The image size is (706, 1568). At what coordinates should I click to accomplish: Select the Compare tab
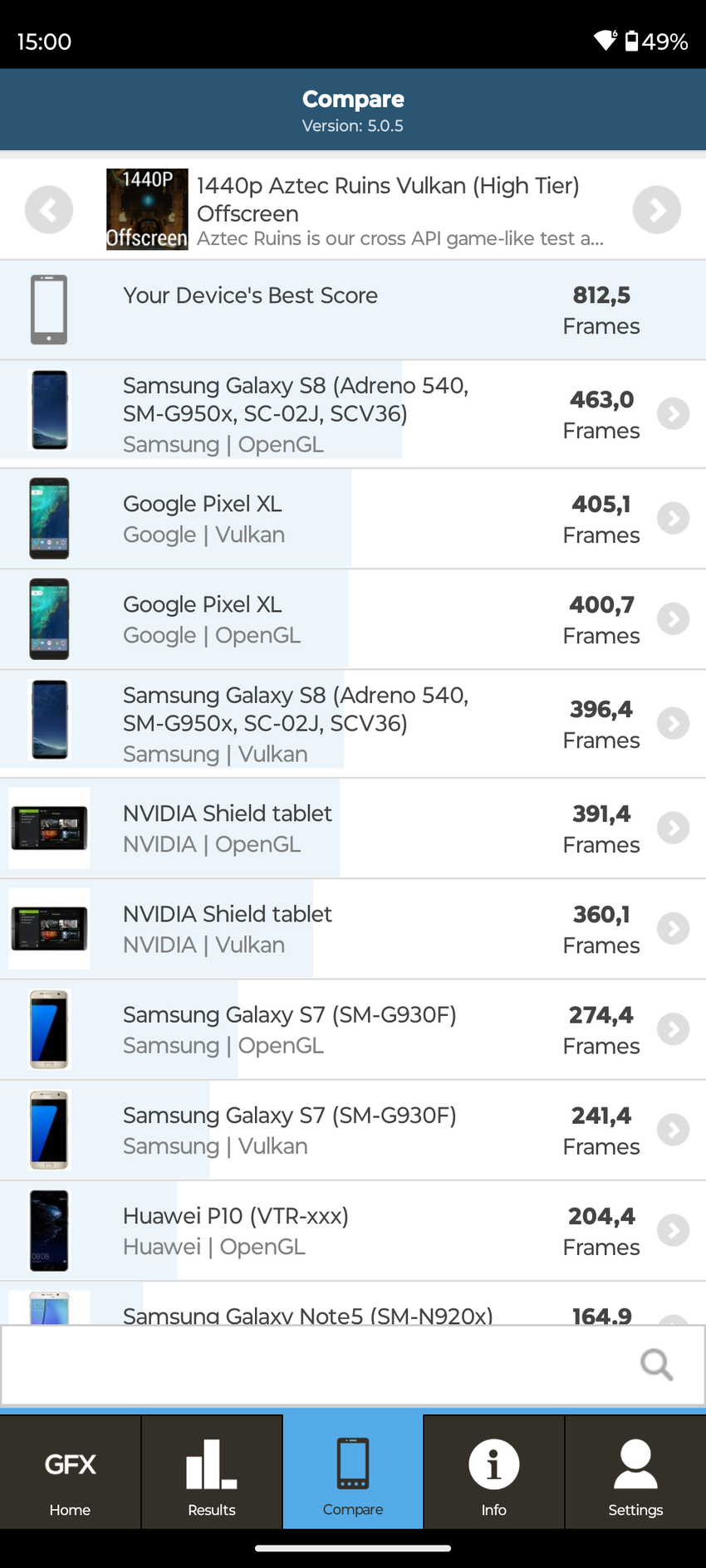[353, 1472]
